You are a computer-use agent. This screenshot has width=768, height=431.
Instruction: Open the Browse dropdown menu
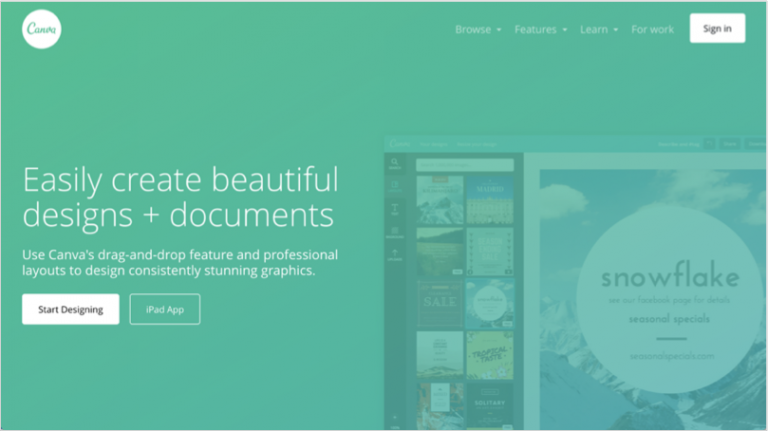[x=478, y=29]
